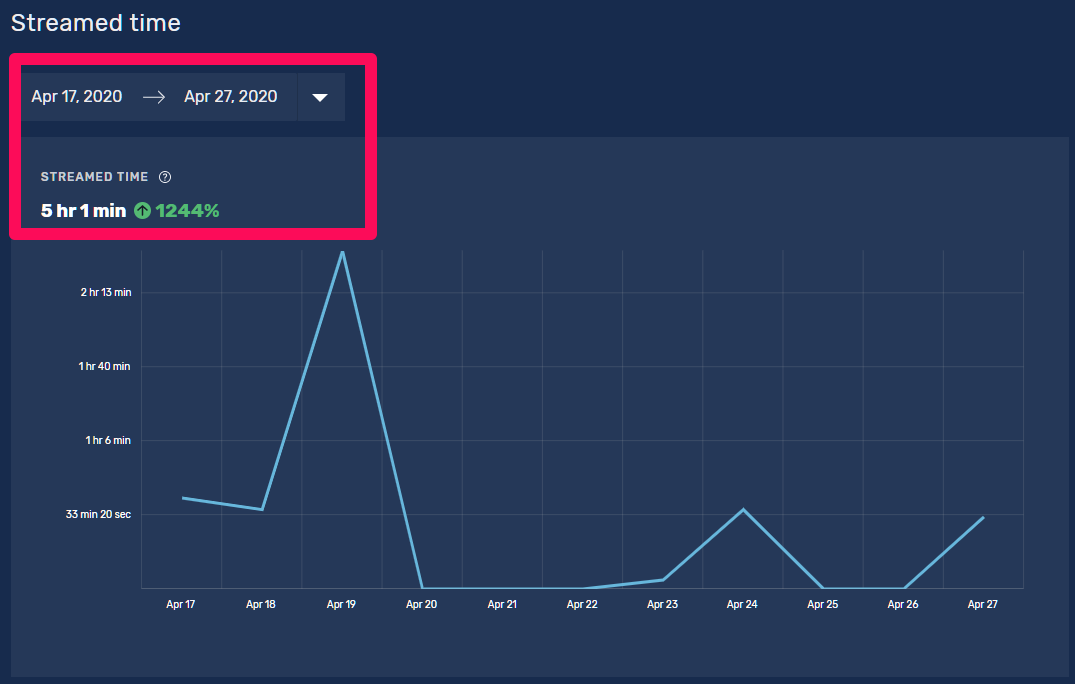
Task: Click the line's first point above Apr 17
Action: click(183, 498)
